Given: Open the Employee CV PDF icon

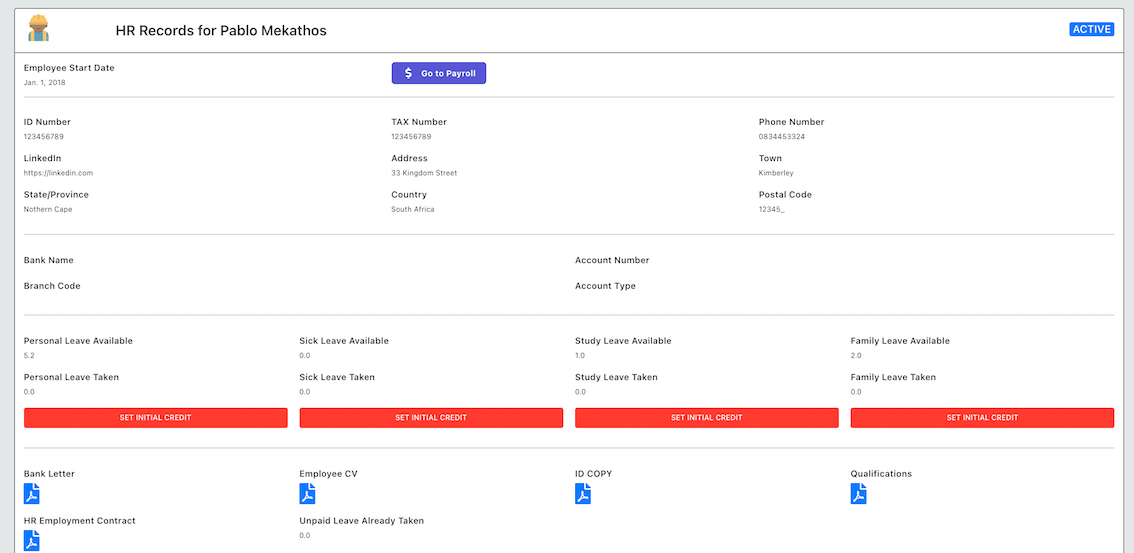Looking at the screenshot, I should 307,494.
